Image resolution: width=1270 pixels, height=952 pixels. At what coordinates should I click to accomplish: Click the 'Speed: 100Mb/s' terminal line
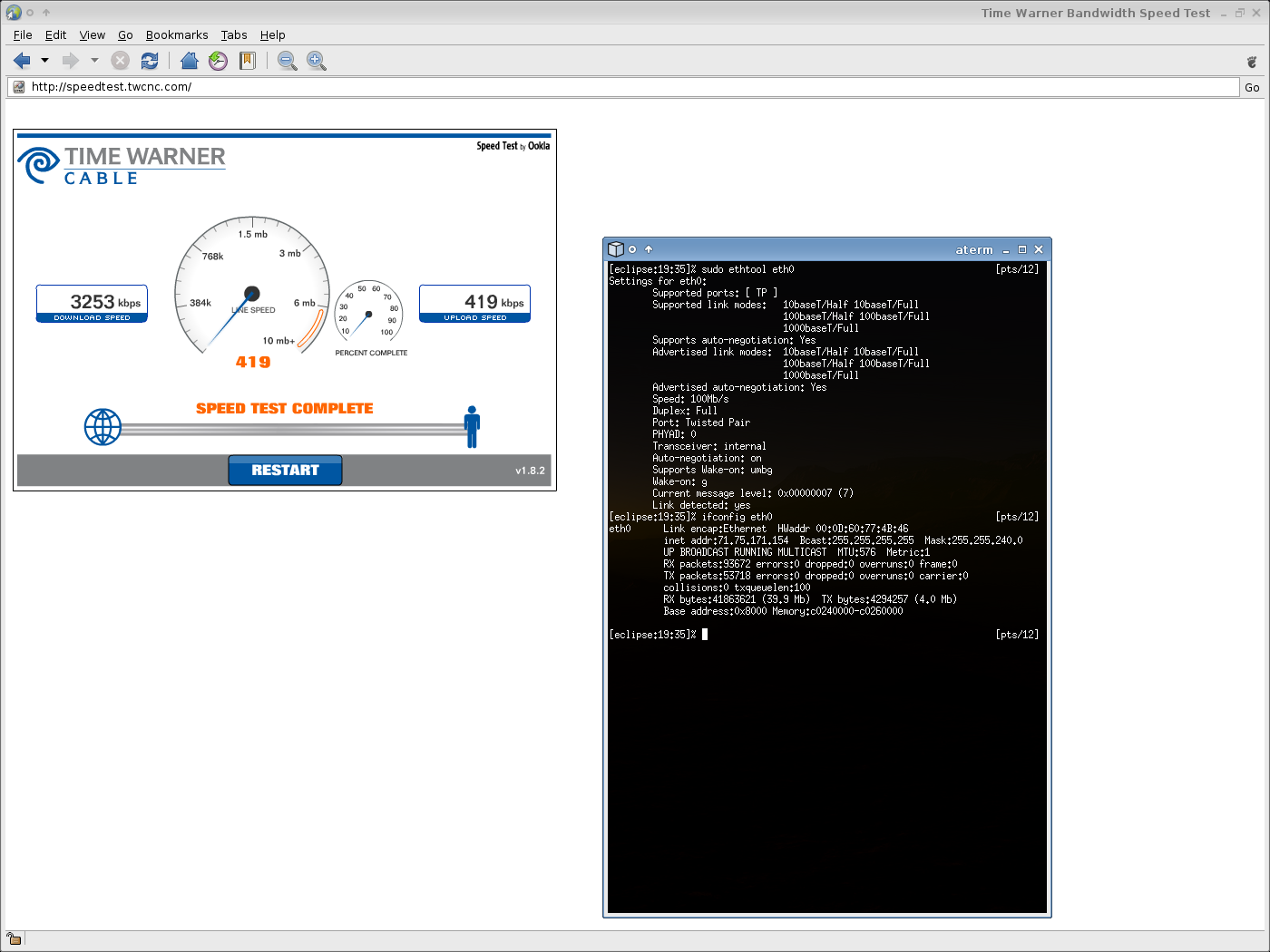pos(690,399)
